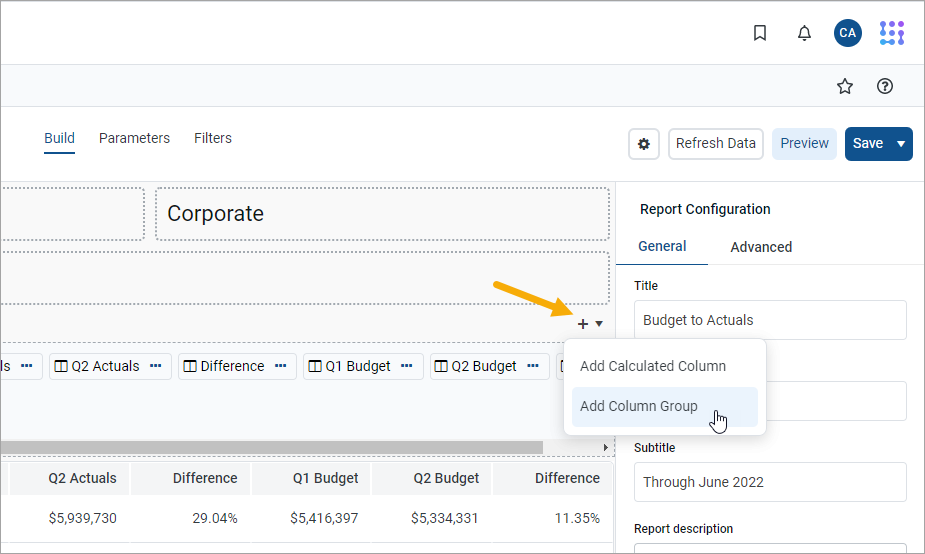Switch to the Parameters tab
The height and width of the screenshot is (554, 925).
(x=134, y=138)
